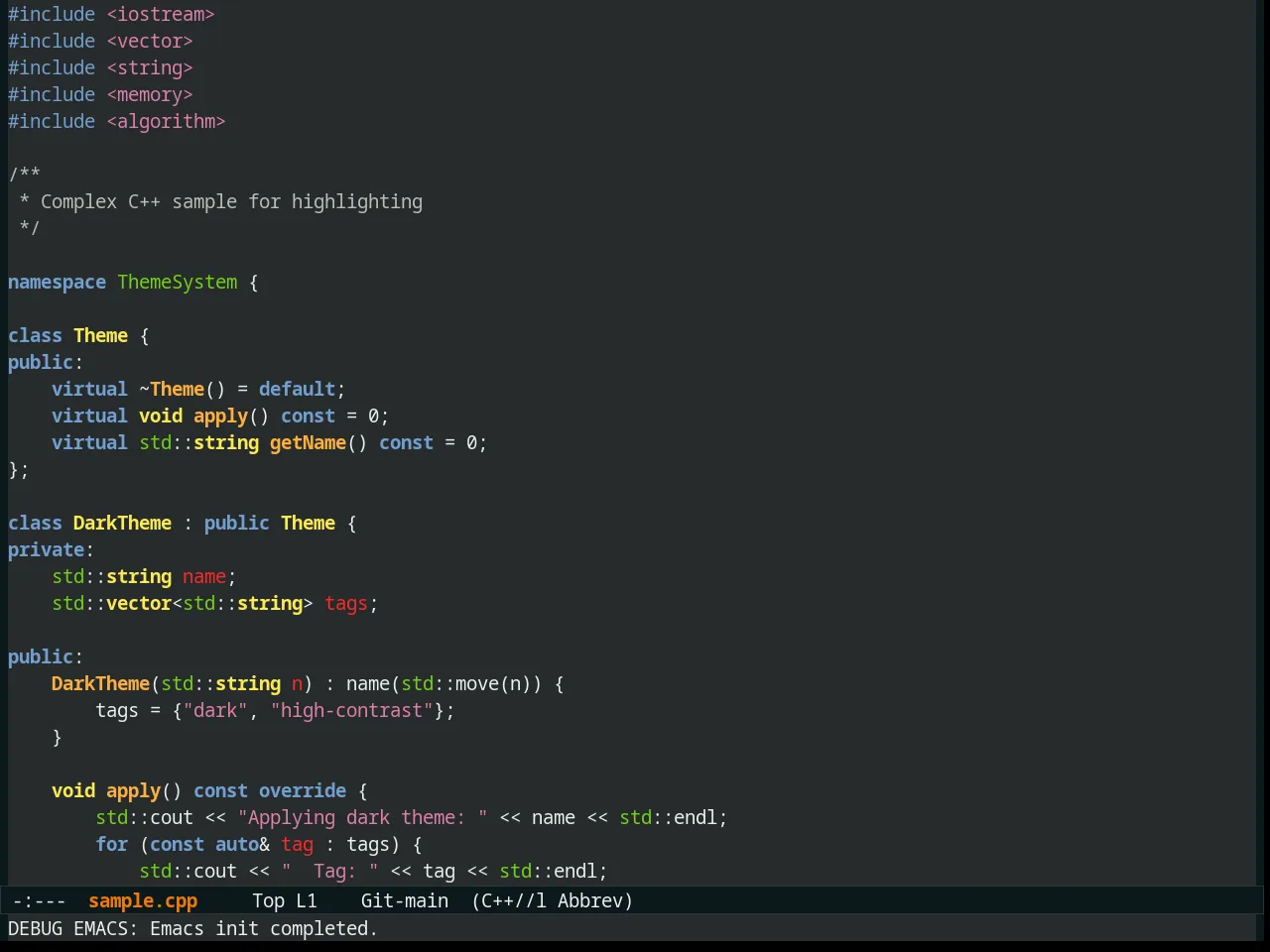
Task: Click the string literal " Tag: "
Action: [329, 871]
